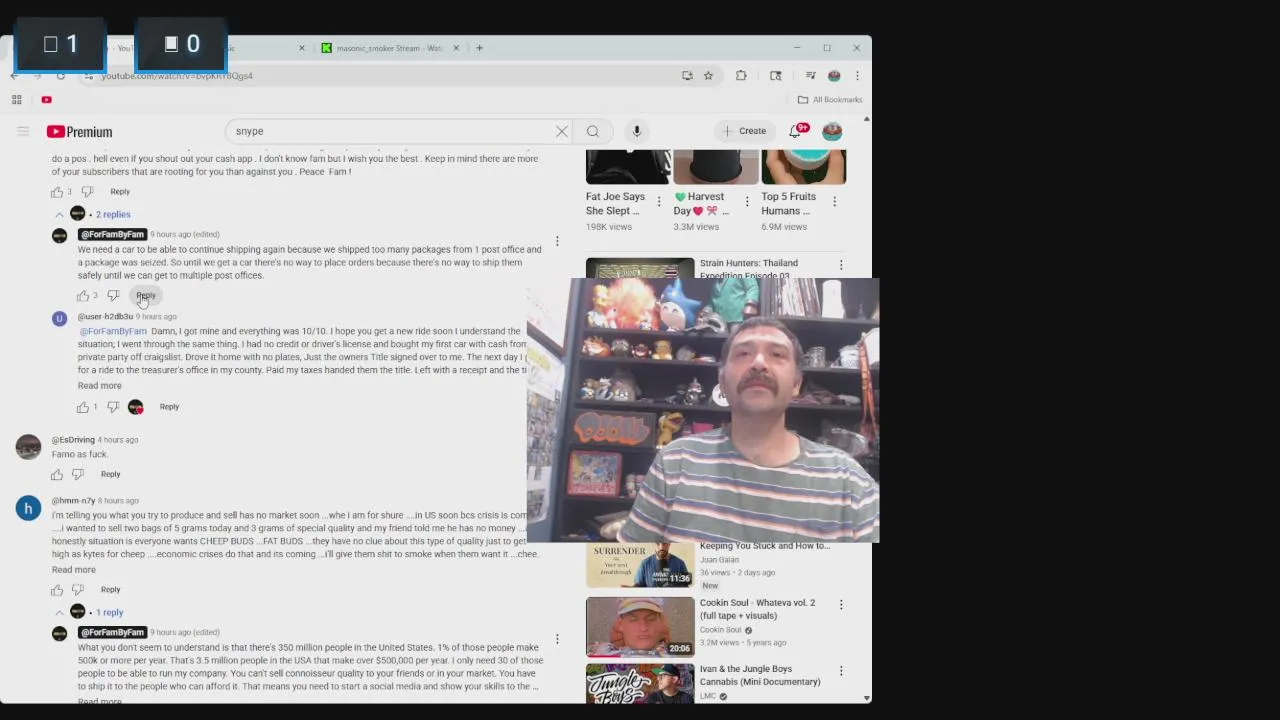Click the page scrollbar down arrow
Screen dimensions: 1280x720
866,698
